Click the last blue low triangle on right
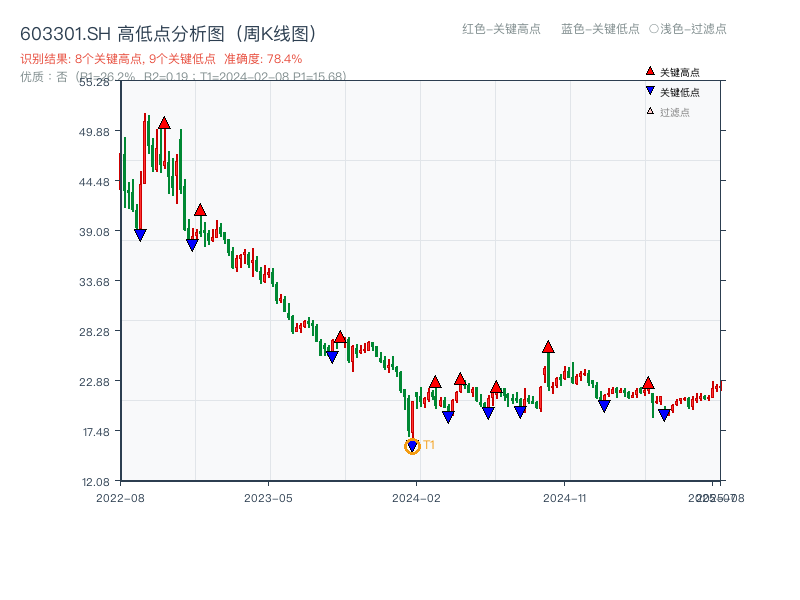This screenshot has width=800, height=600. point(664,415)
